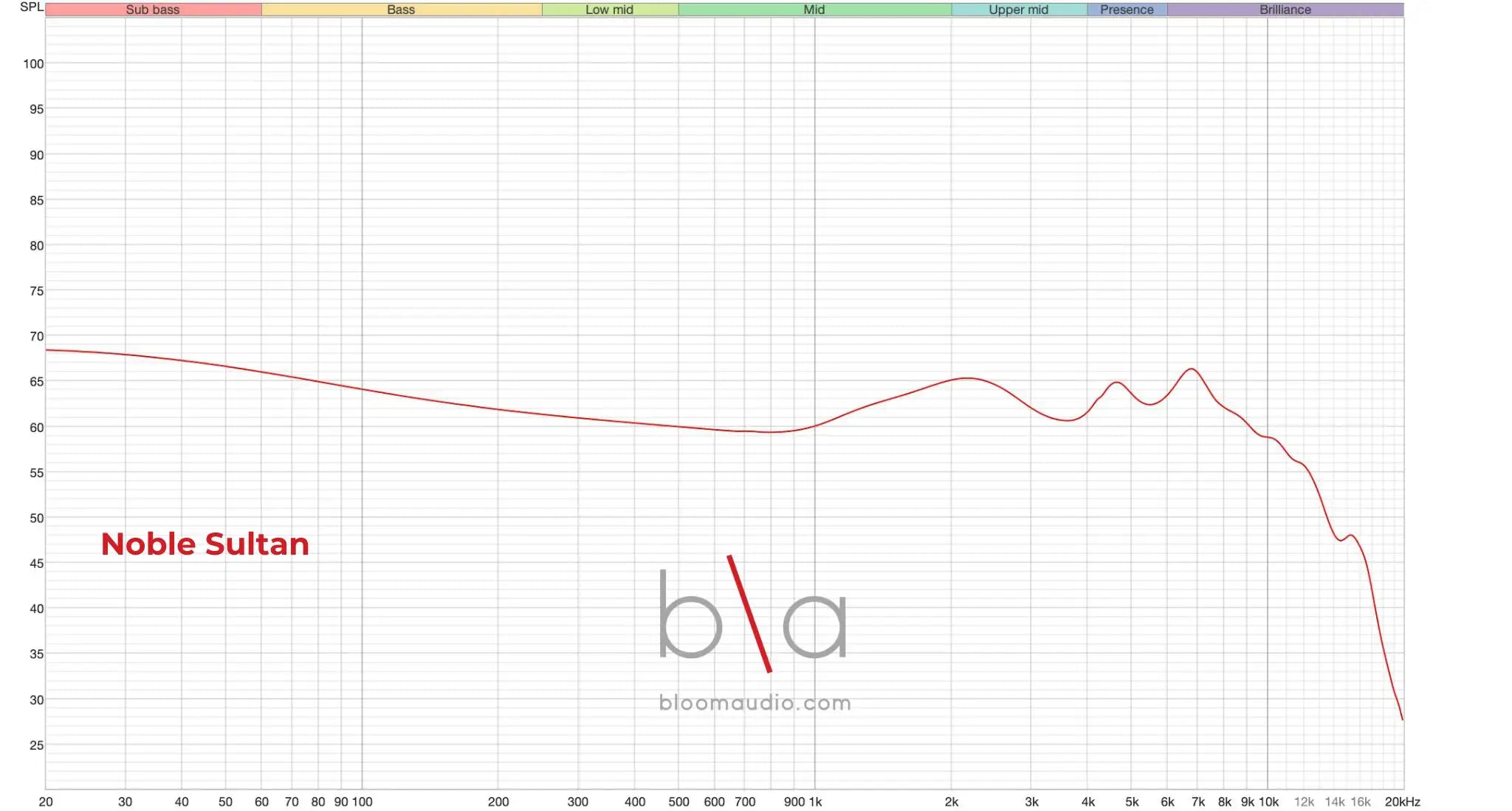Click the Sub bass frequency band label
The image size is (1512, 811).
[153, 10]
